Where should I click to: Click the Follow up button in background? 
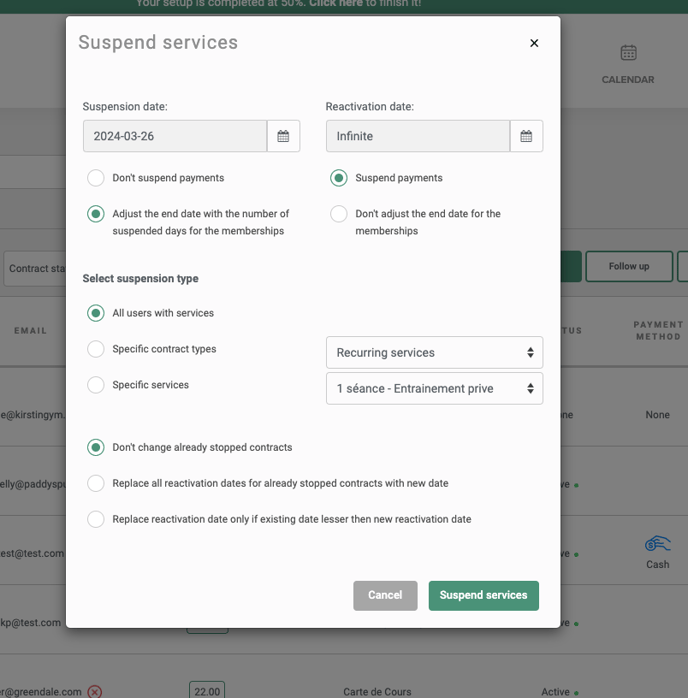point(629,266)
